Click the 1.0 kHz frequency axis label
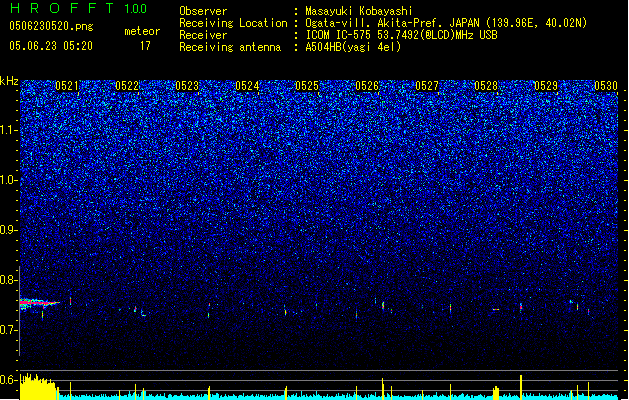The width and height of the screenshot is (629, 400). click(8, 180)
